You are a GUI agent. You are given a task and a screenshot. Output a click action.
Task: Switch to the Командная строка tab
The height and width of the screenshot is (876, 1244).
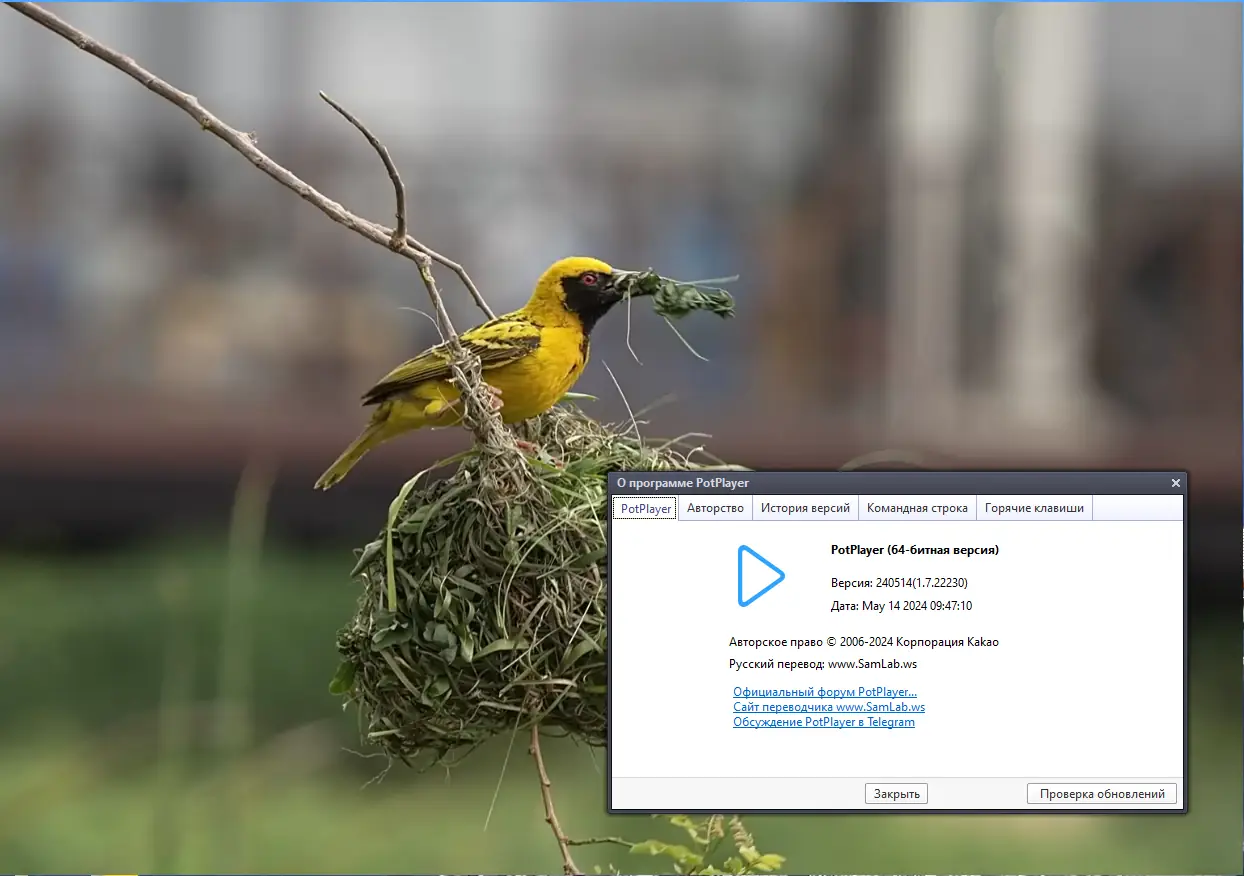(x=917, y=507)
